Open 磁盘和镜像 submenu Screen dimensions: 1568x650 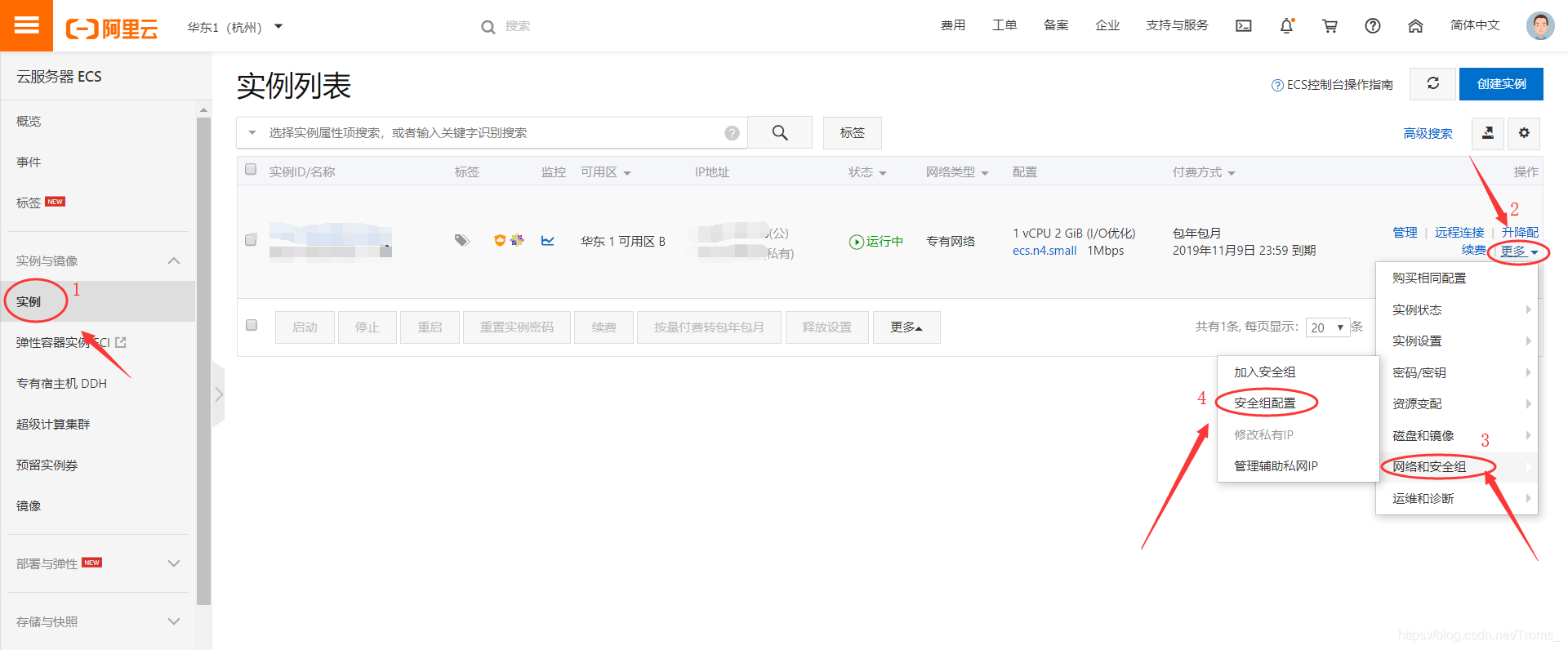(x=1457, y=435)
